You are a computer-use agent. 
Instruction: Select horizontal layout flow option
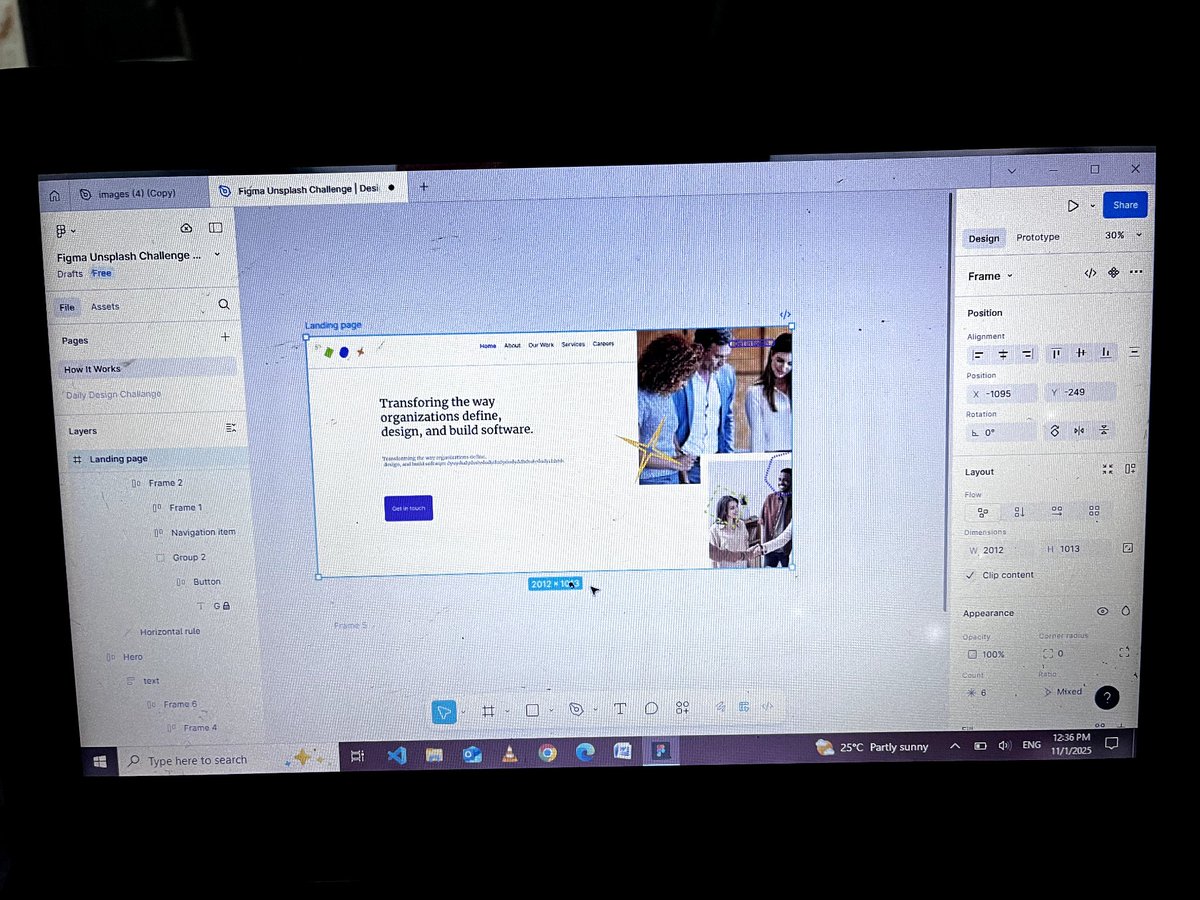(x=1057, y=510)
